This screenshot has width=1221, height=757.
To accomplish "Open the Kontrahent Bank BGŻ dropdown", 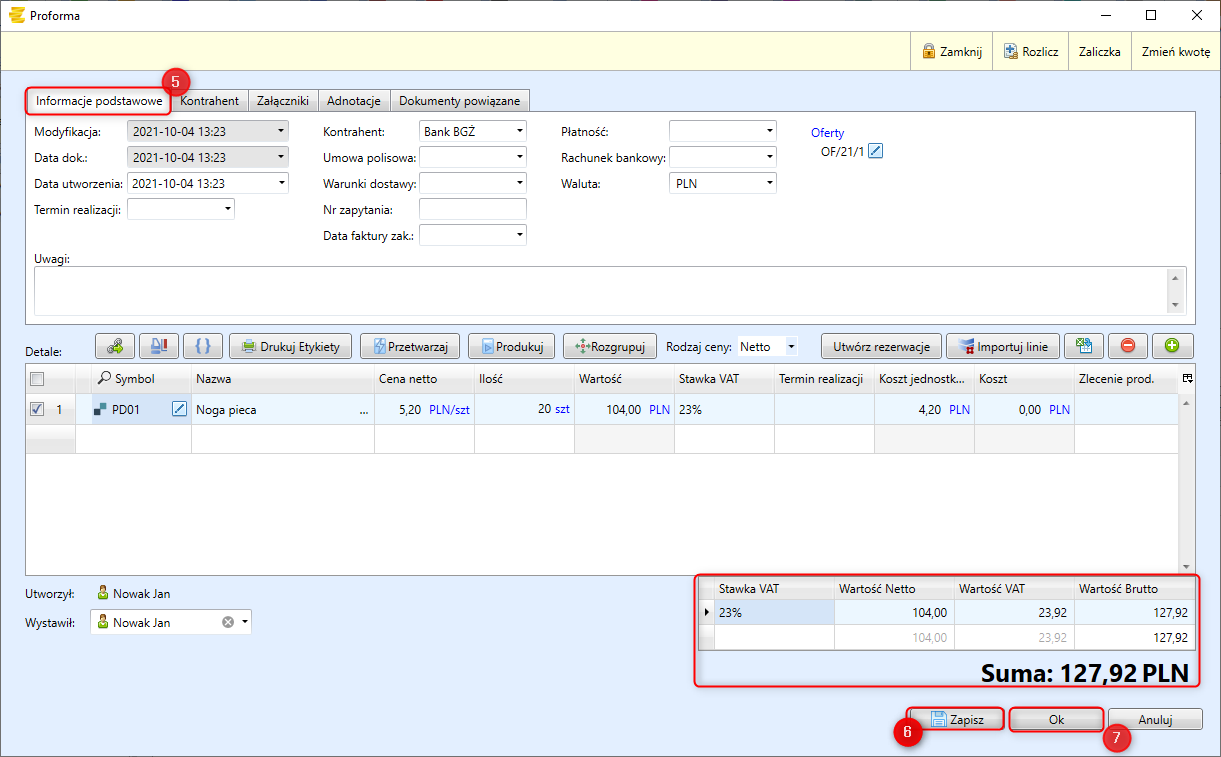I will coord(519,131).
